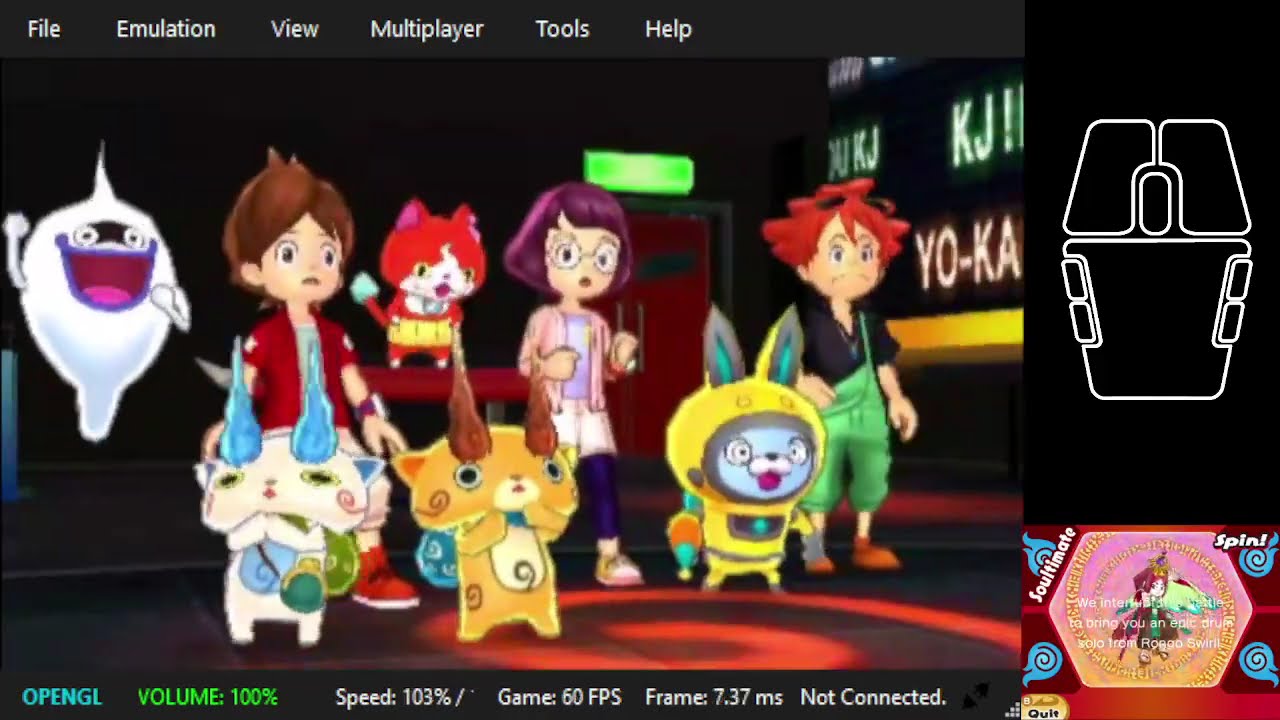Click the Not Connected multiplayer status
This screenshot has height=720, width=1280.
pyautogui.click(x=873, y=697)
